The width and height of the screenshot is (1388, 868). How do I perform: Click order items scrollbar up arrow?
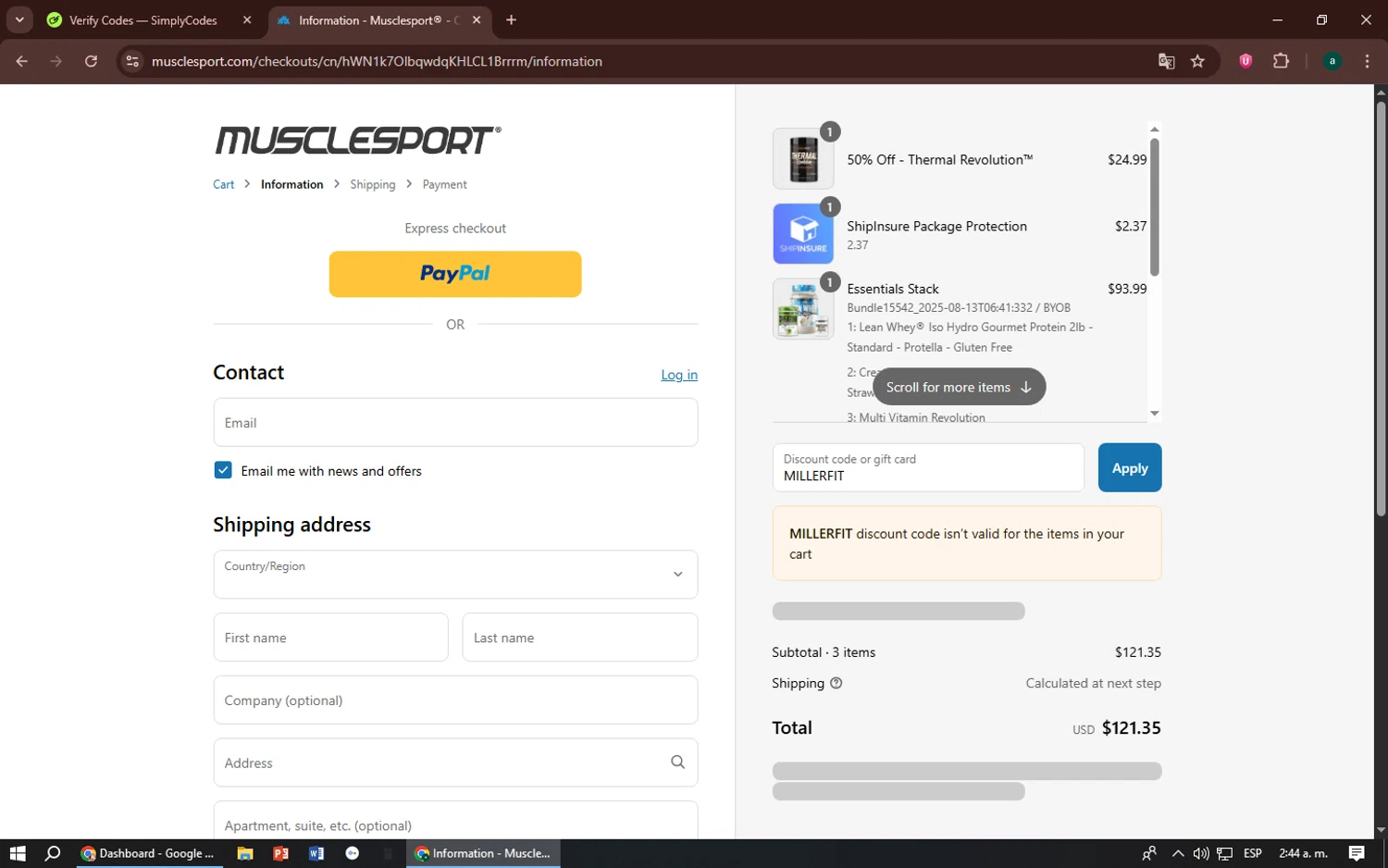click(1154, 129)
